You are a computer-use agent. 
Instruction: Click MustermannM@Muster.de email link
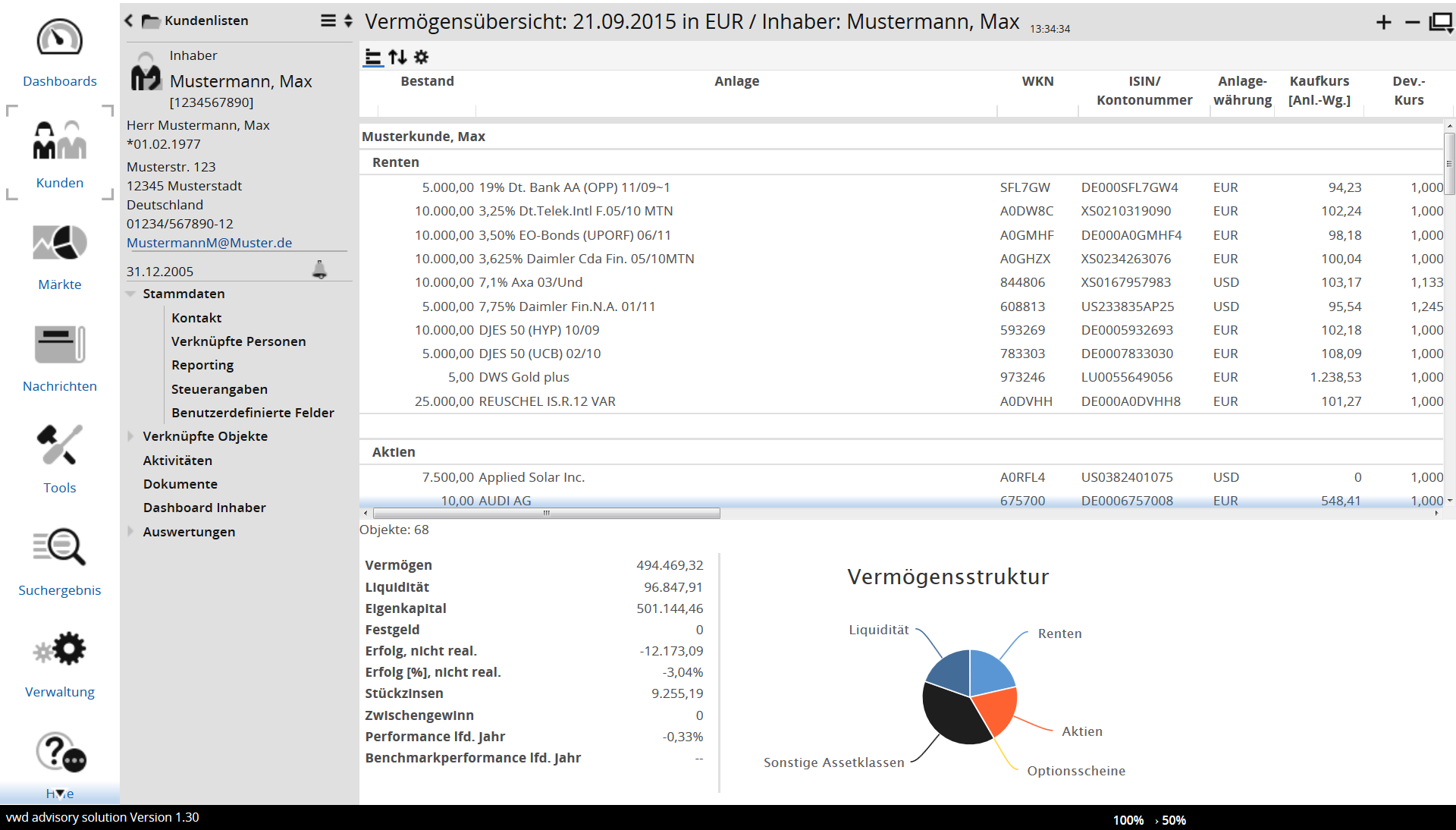(x=209, y=243)
